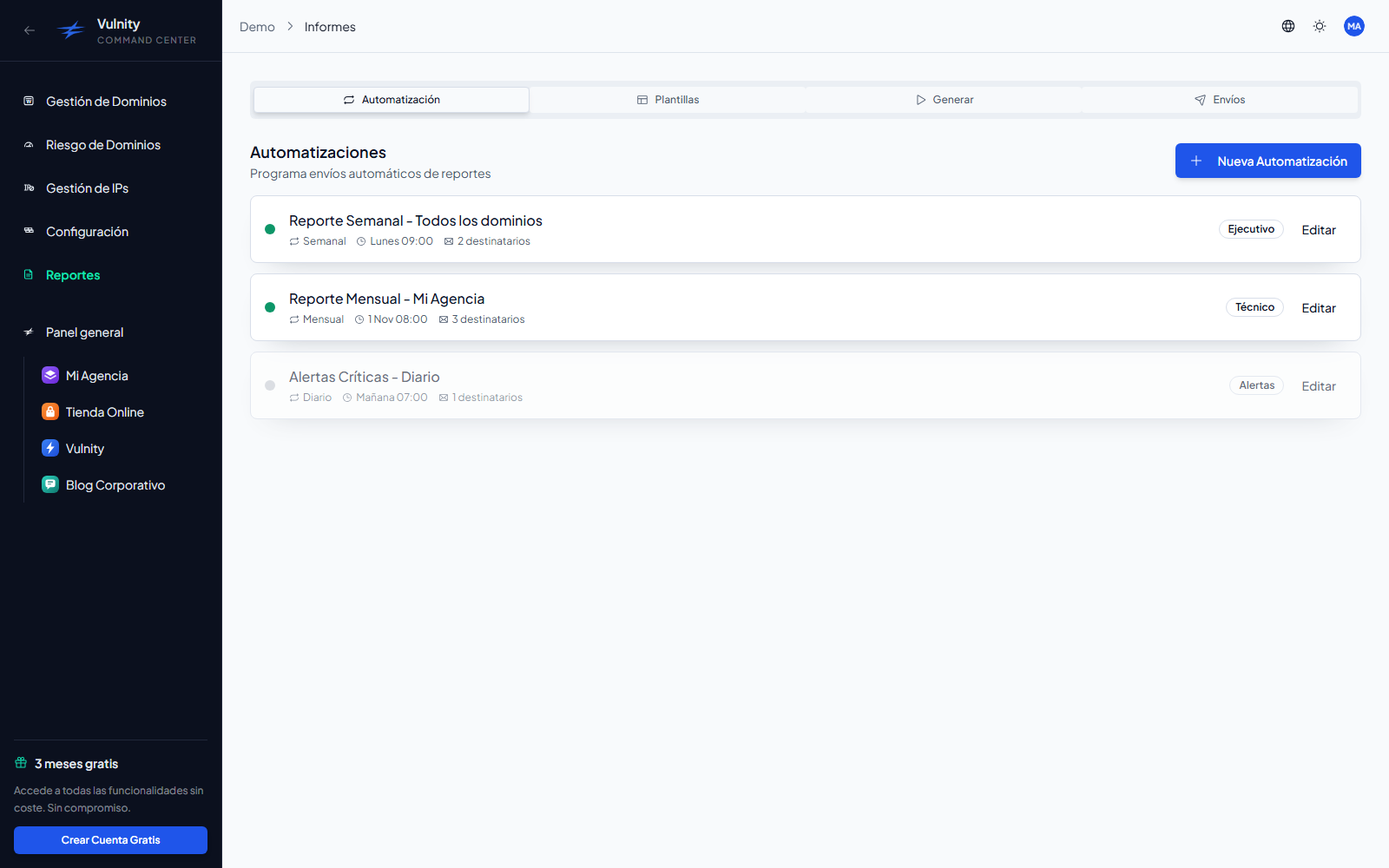This screenshot has width=1389, height=868.
Task: Click 'Lunes 09:00' schedule text
Action: click(x=402, y=241)
